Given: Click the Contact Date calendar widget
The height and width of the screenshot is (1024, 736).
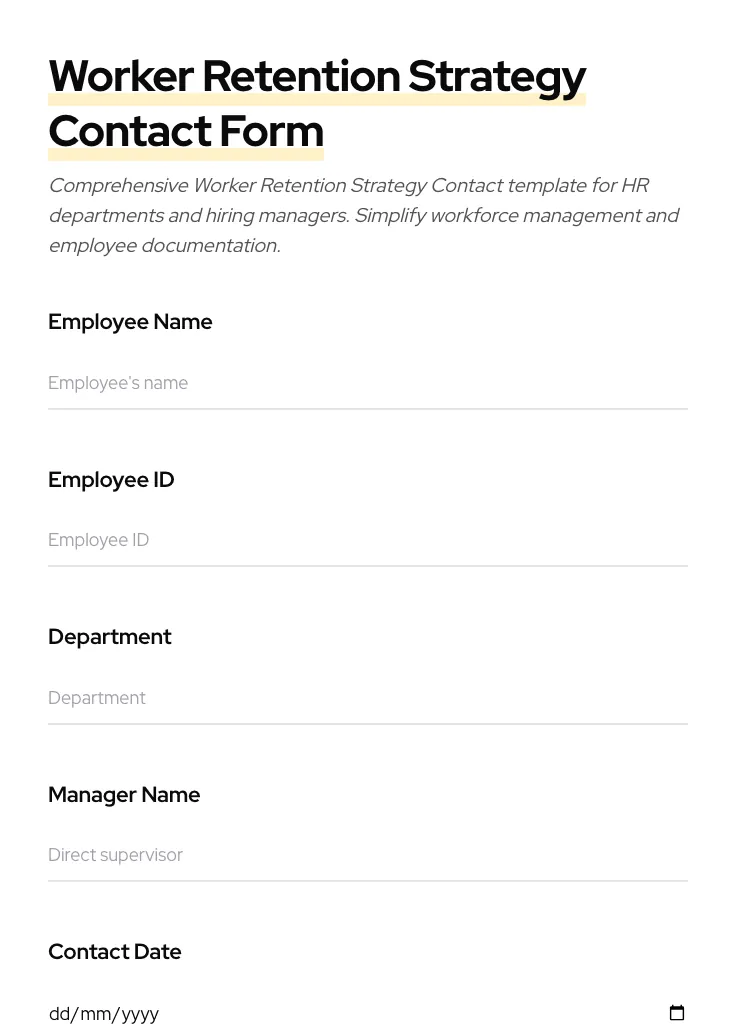Looking at the screenshot, I should click(x=677, y=1013).
